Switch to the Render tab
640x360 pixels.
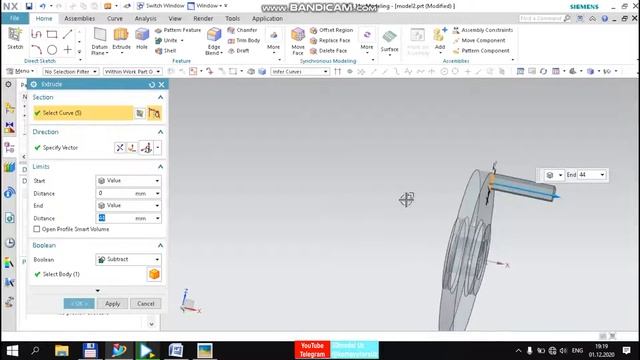(203, 18)
